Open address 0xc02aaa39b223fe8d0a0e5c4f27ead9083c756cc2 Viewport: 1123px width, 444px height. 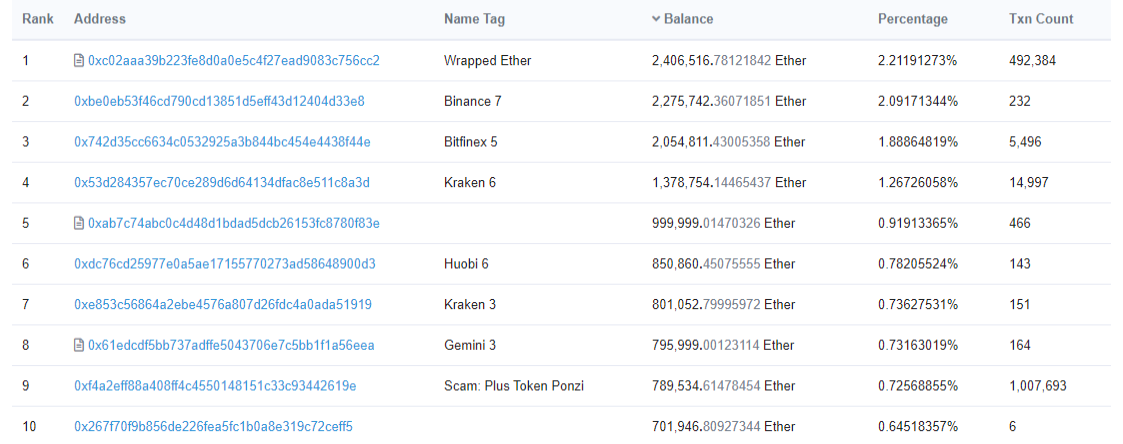233,61
